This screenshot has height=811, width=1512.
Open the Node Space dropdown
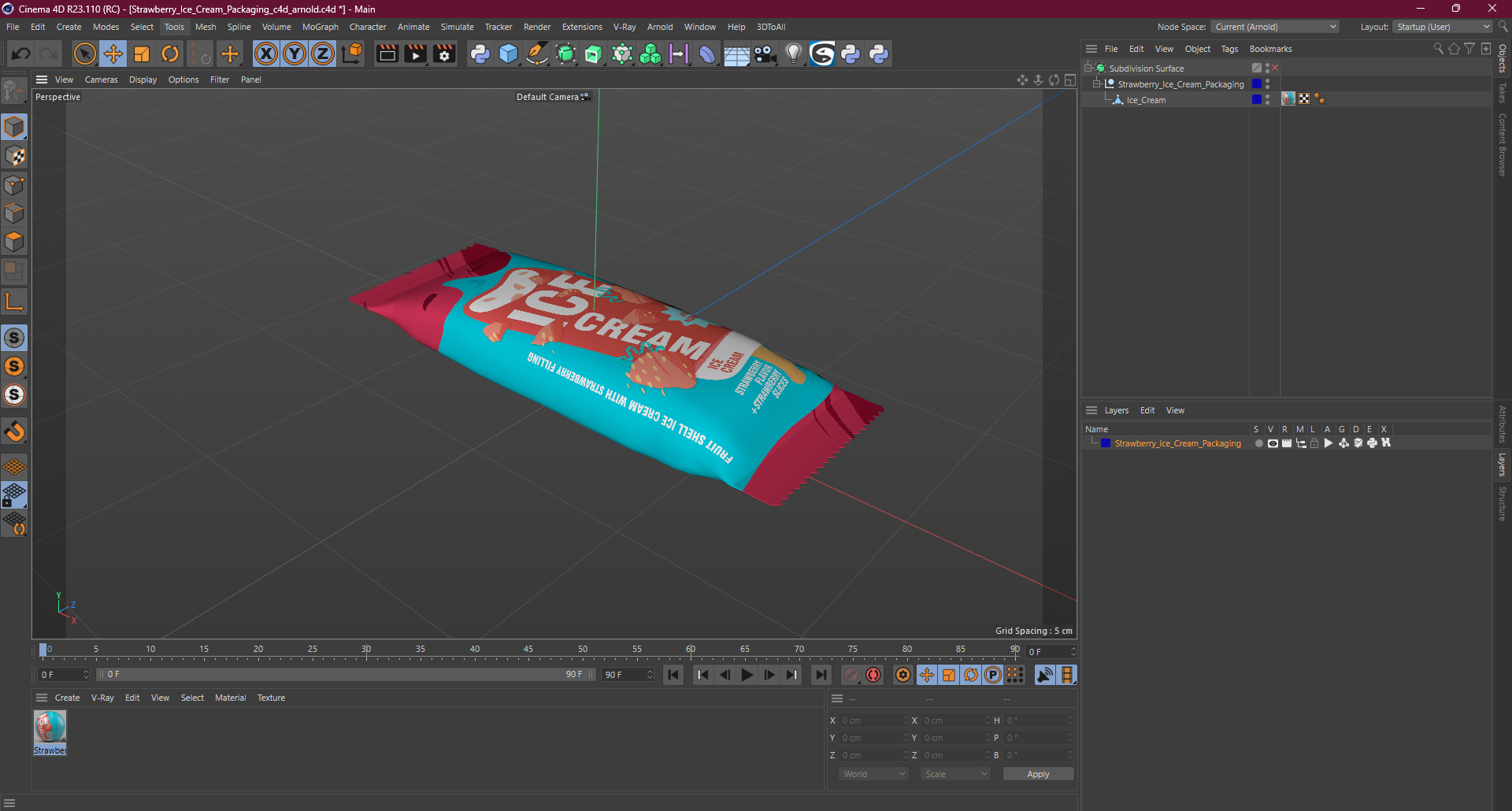(1275, 27)
